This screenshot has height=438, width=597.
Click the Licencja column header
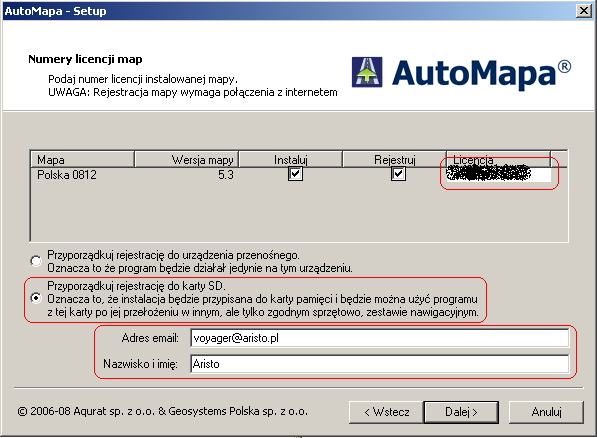point(498,160)
